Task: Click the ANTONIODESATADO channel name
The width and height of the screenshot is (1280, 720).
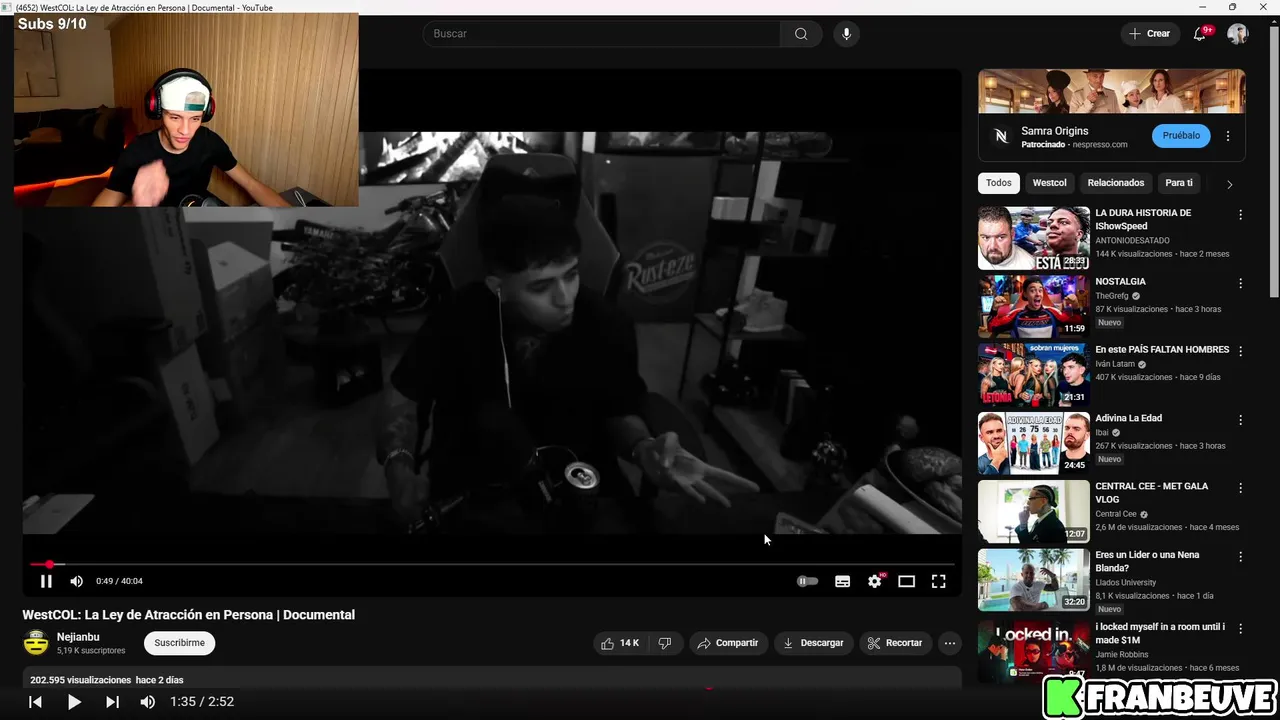Action: coord(1132,240)
